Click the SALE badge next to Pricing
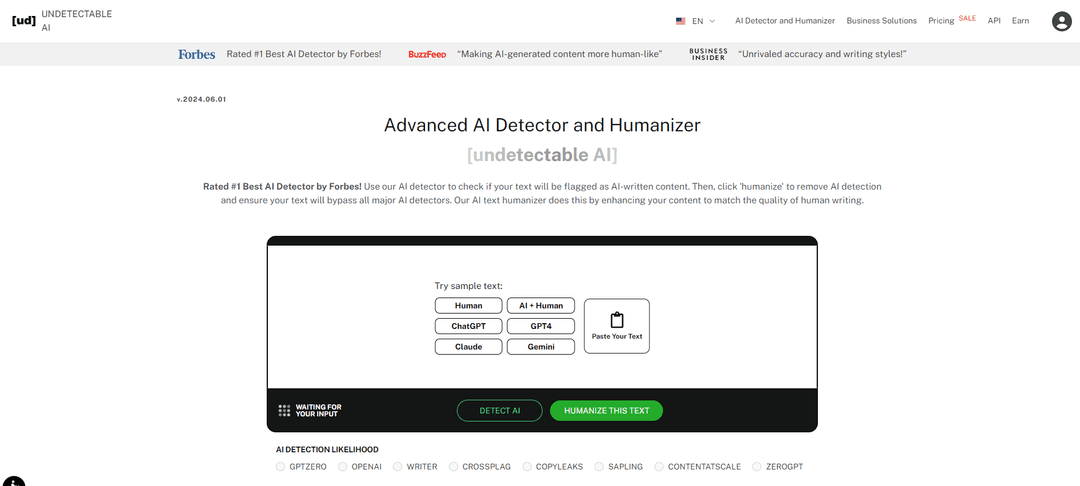 (x=967, y=18)
